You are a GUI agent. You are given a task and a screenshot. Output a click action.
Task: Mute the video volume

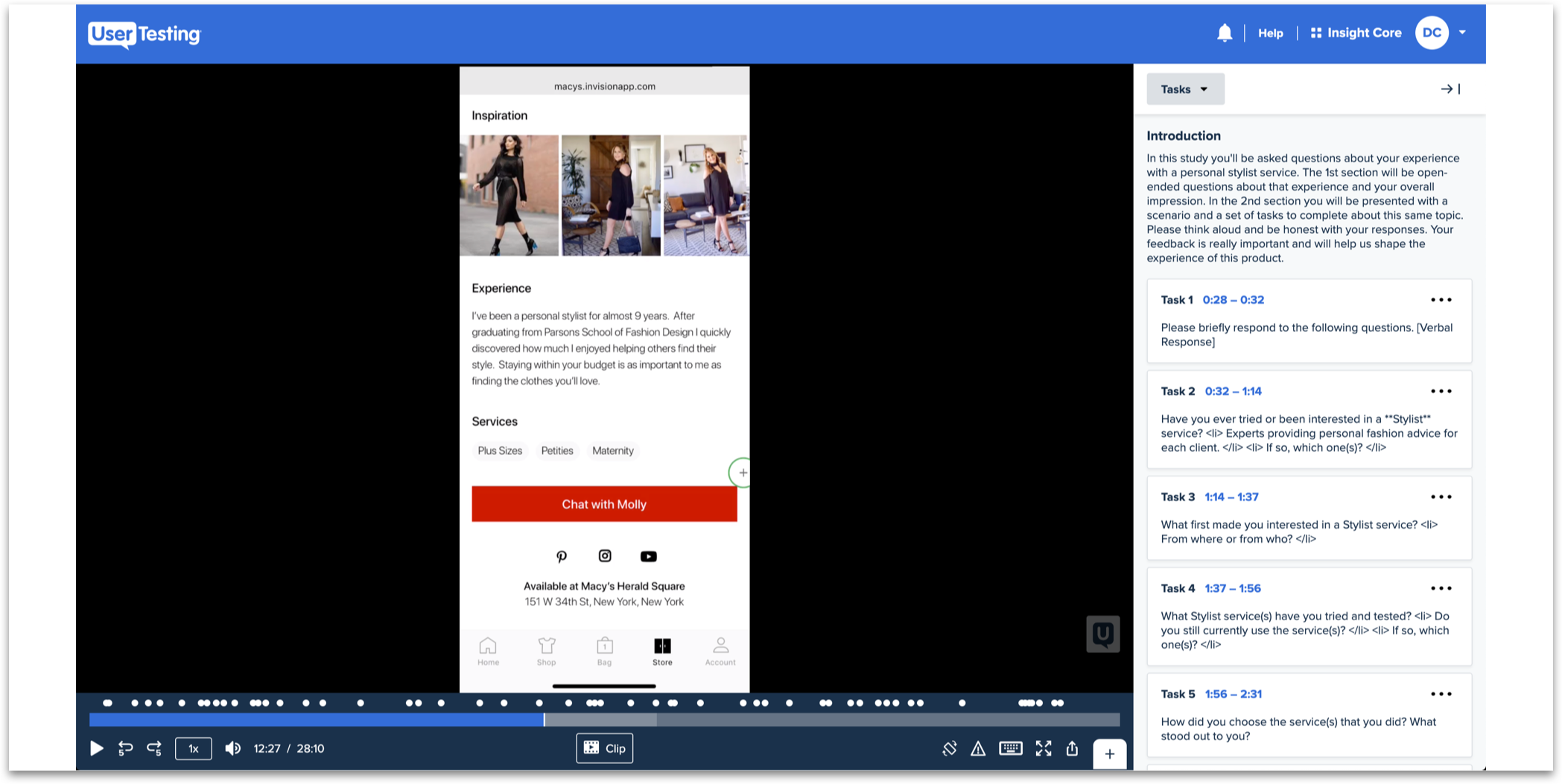tap(233, 748)
